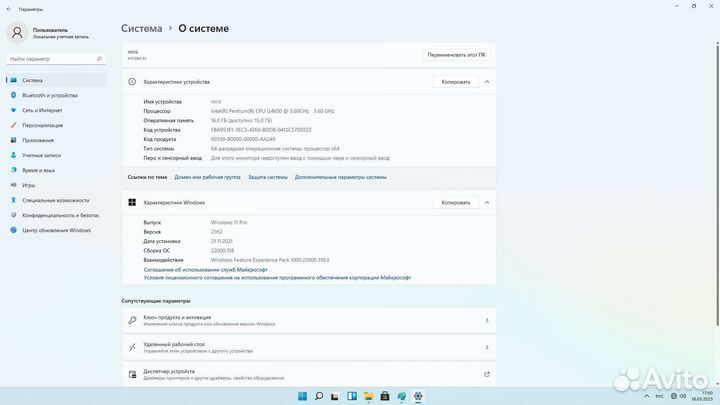Image resolution: width=720 pixels, height=405 pixels.
Task: Click the Диспетчер устройств device icon
Action: [x=132, y=375]
